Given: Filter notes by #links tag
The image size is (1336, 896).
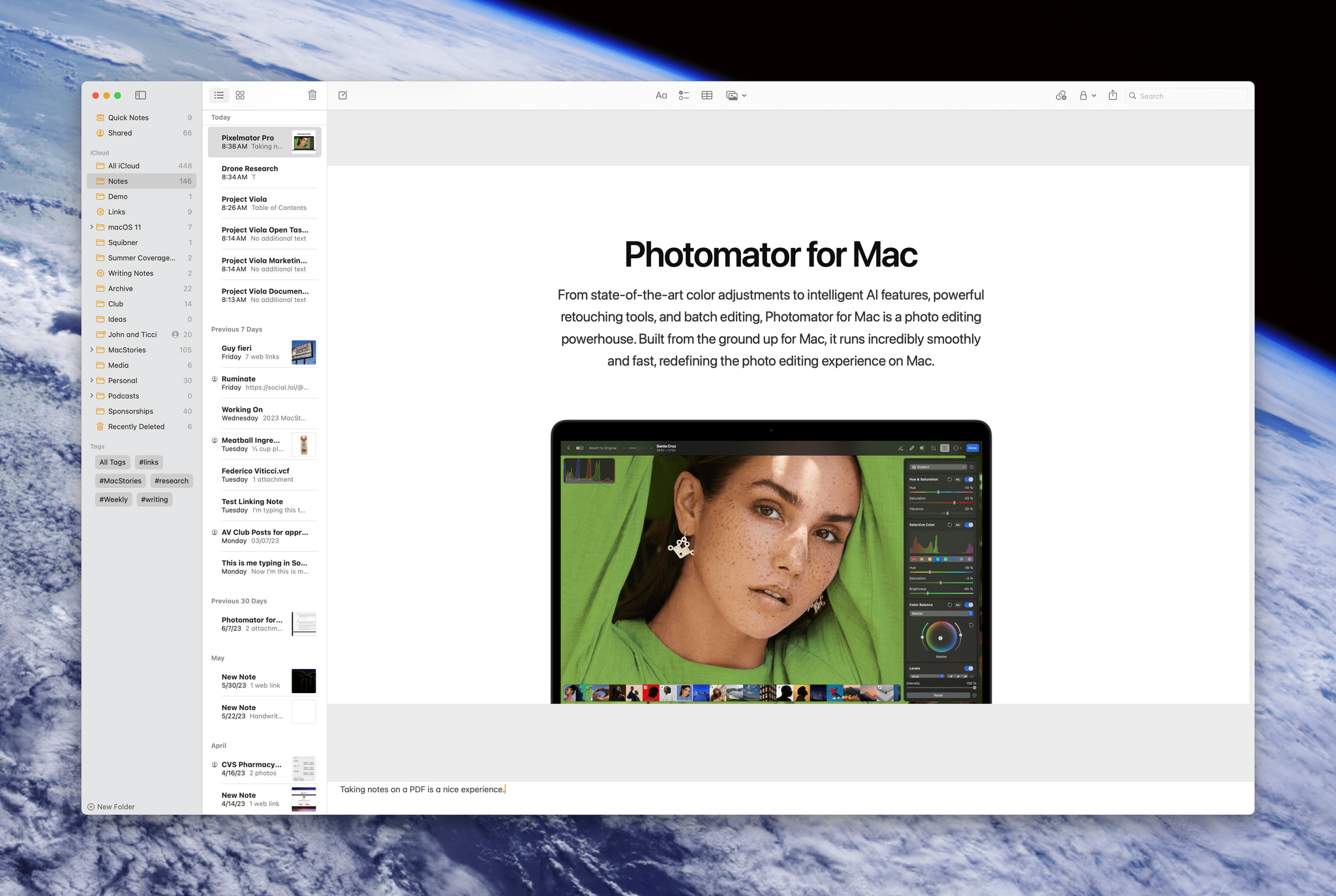Looking at the screenshot, I should 149,462.
